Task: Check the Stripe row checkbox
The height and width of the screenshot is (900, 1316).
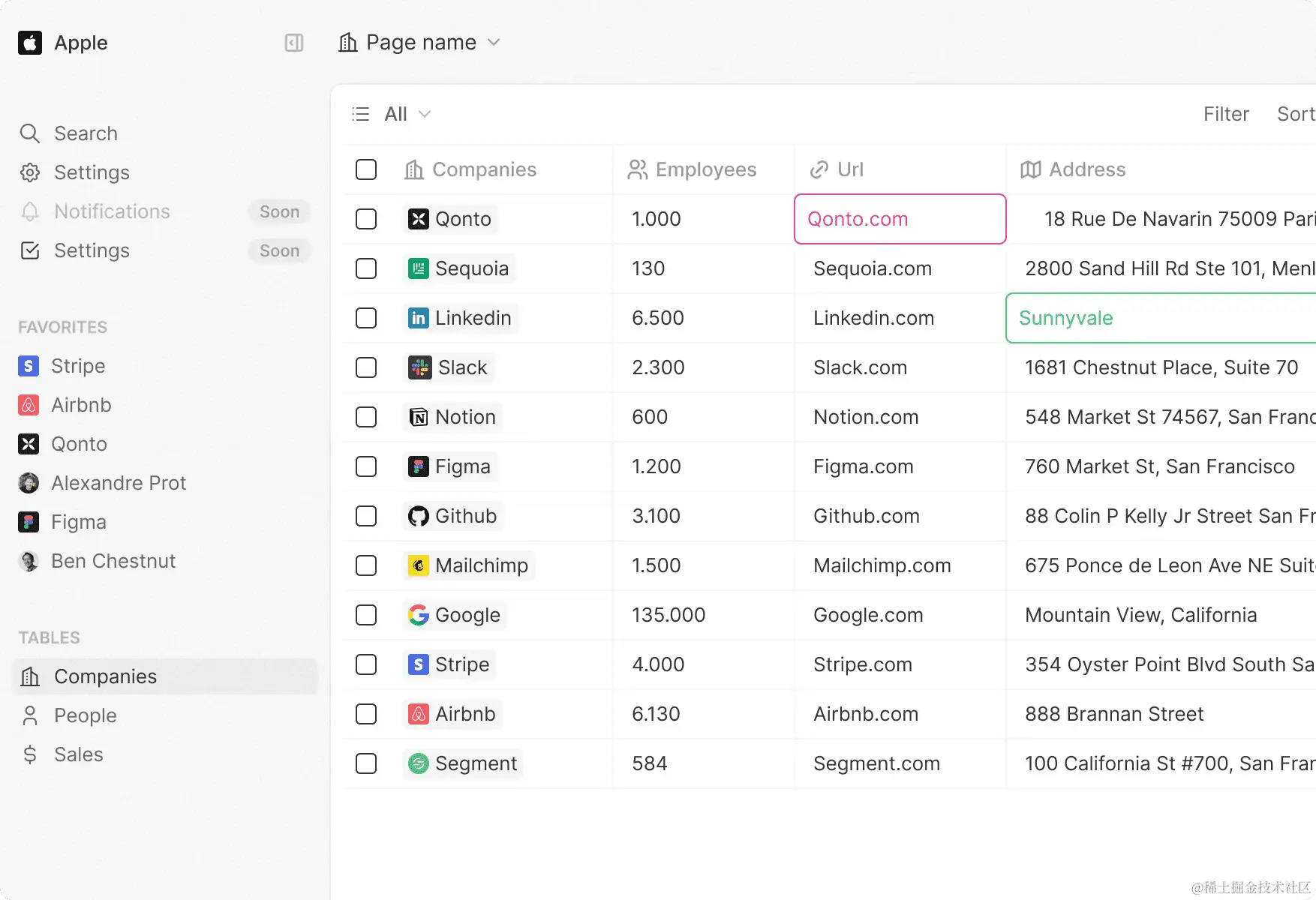Action: pyautogui.click(x=366, y=664)
